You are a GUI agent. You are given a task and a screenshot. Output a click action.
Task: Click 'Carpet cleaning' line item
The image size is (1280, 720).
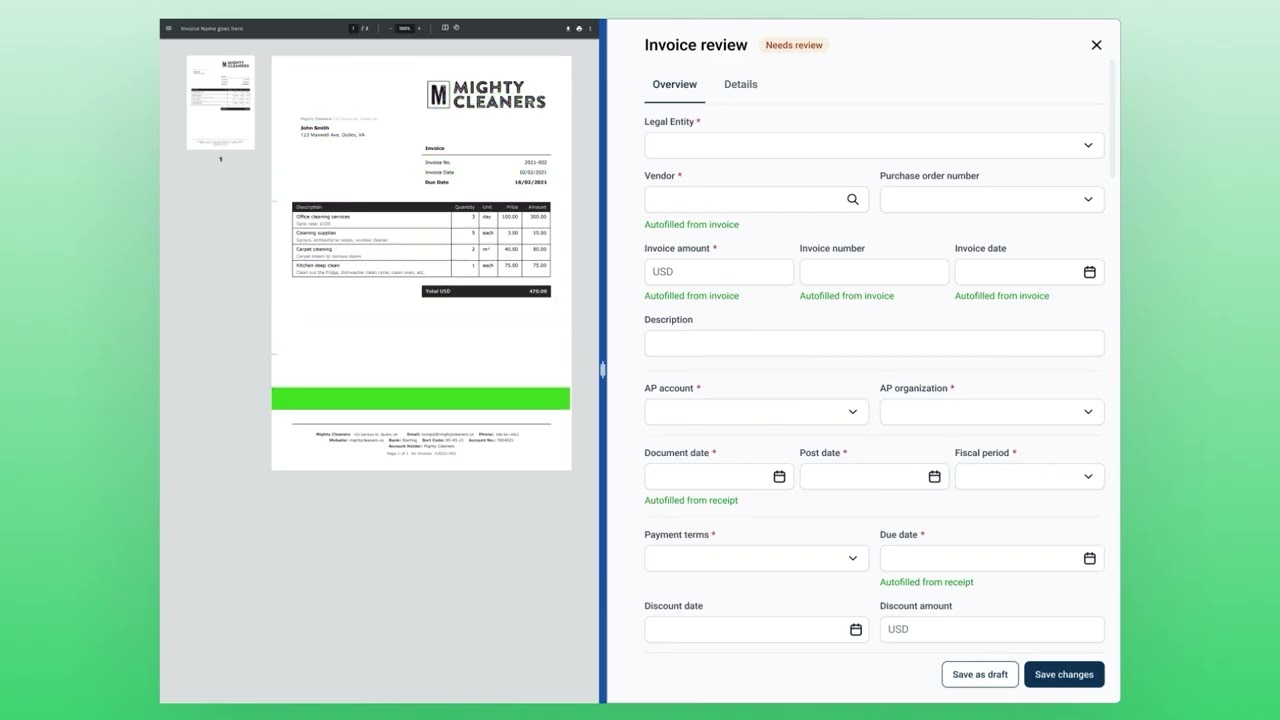click(314, 249)
